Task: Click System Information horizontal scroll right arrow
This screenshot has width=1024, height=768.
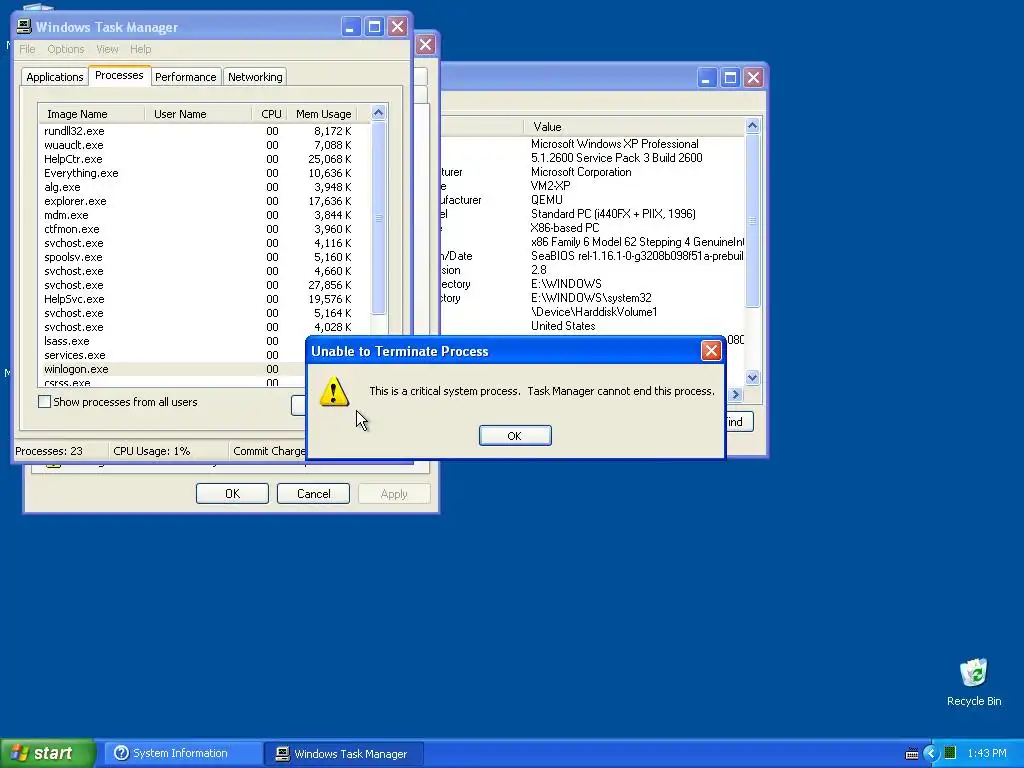Action: (x=736, y=394)
